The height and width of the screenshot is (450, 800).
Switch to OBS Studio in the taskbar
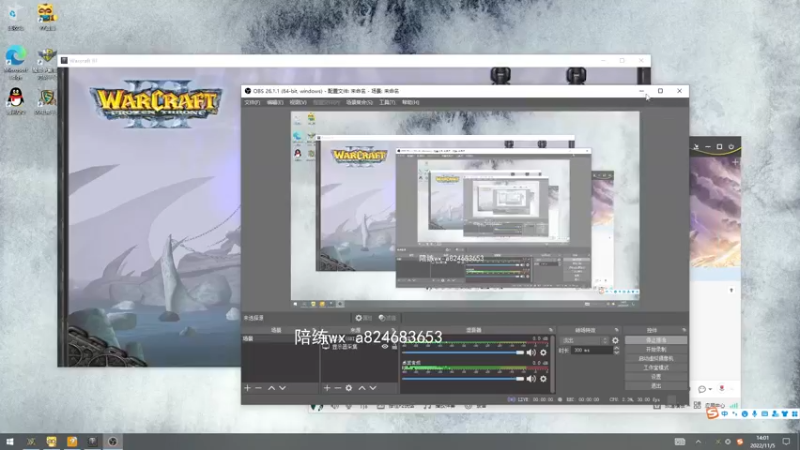(113, 441)
